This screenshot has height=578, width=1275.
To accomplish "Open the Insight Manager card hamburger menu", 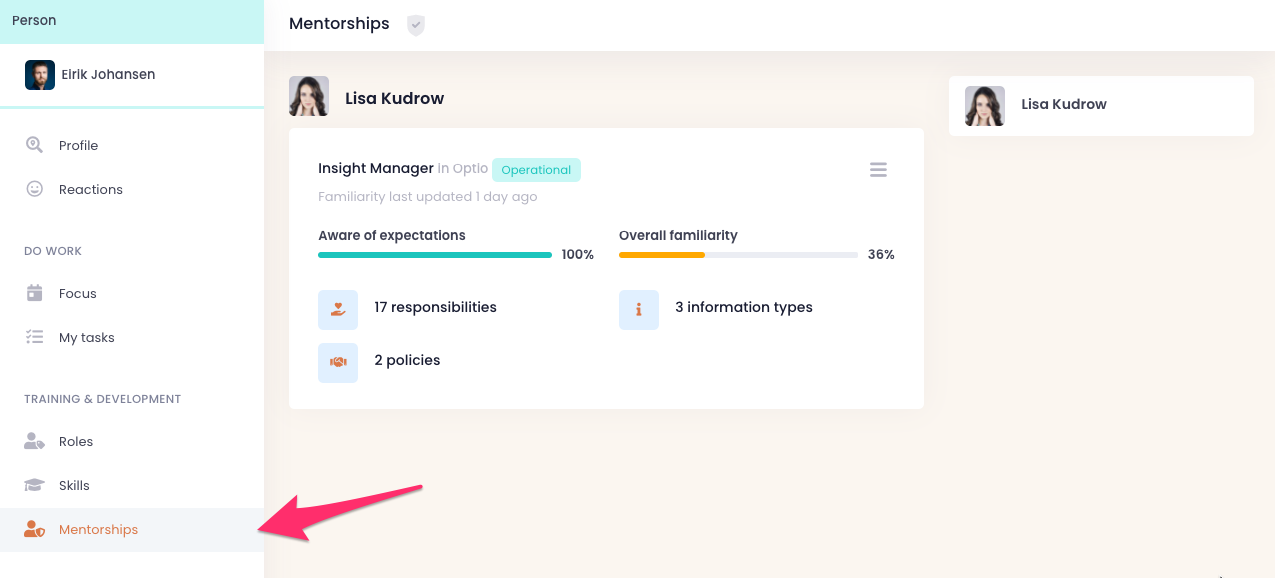I will pyautogui.click(x=878, y=170).
